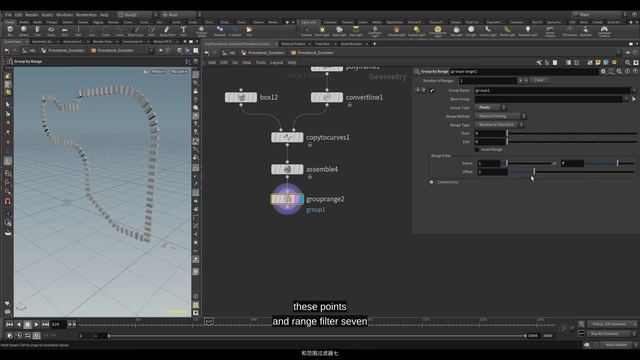
Task: Expand the Connectivity section
Action: coord(431,182)
